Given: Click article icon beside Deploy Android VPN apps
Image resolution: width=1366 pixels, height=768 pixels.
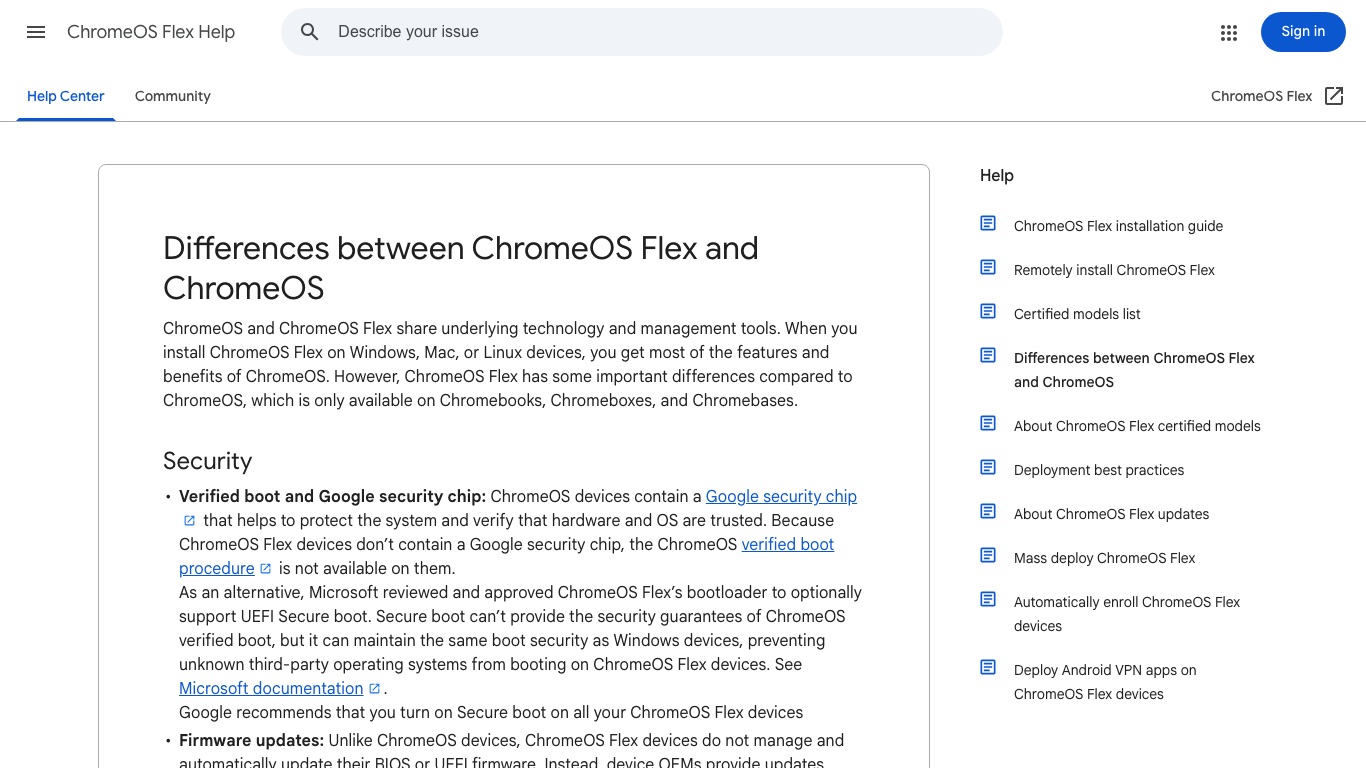Looking at the screenshot, I should pyautogui.click(x=988, y=667).
